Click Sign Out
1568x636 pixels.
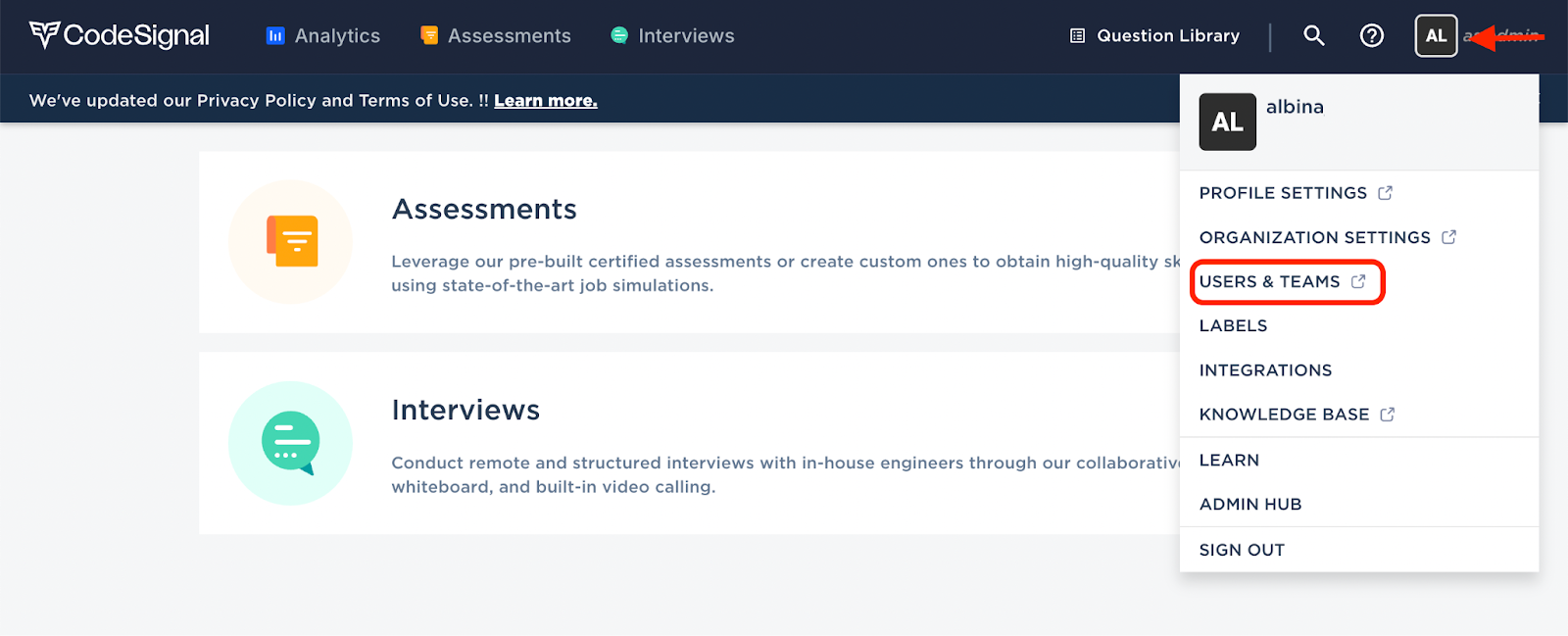pos(1242,550)
